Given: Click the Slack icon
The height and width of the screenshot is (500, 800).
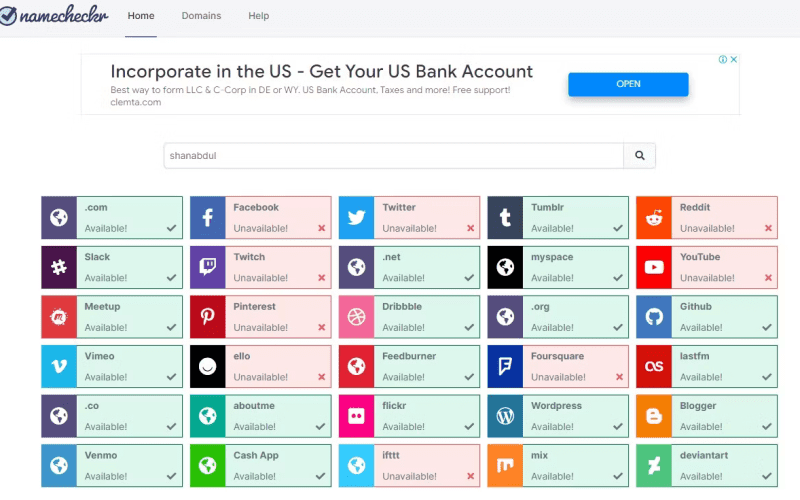Looking at the screenshot, I should point(59,267).
